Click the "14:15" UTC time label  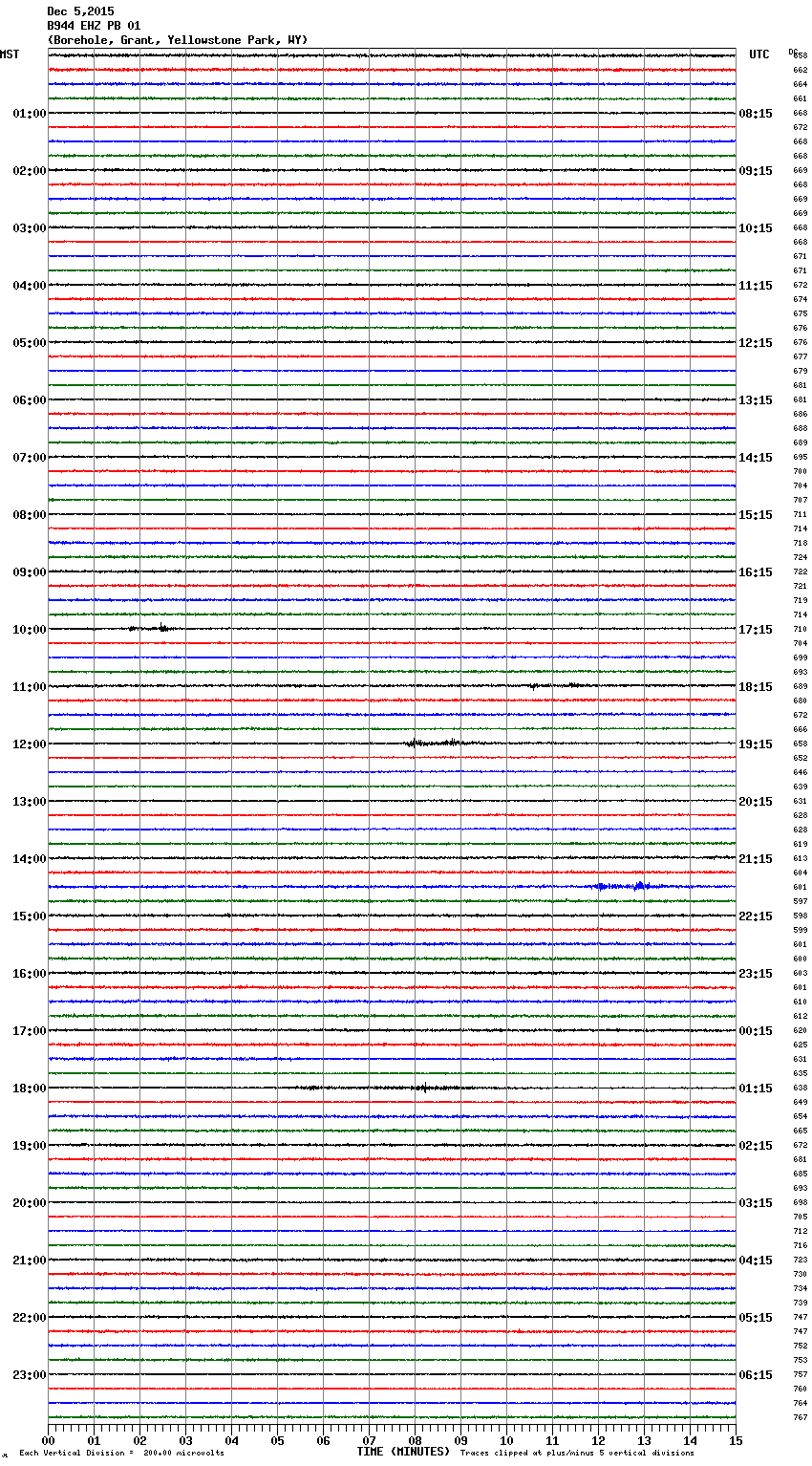coord(756,458)
